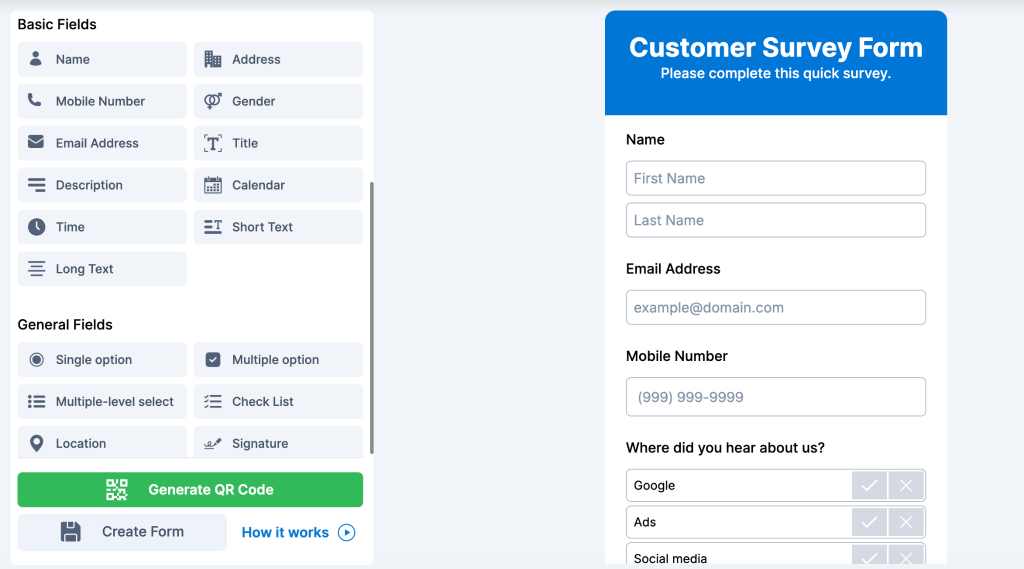
Task: Add the Signature pen icon field
Action: coord(278,442)
